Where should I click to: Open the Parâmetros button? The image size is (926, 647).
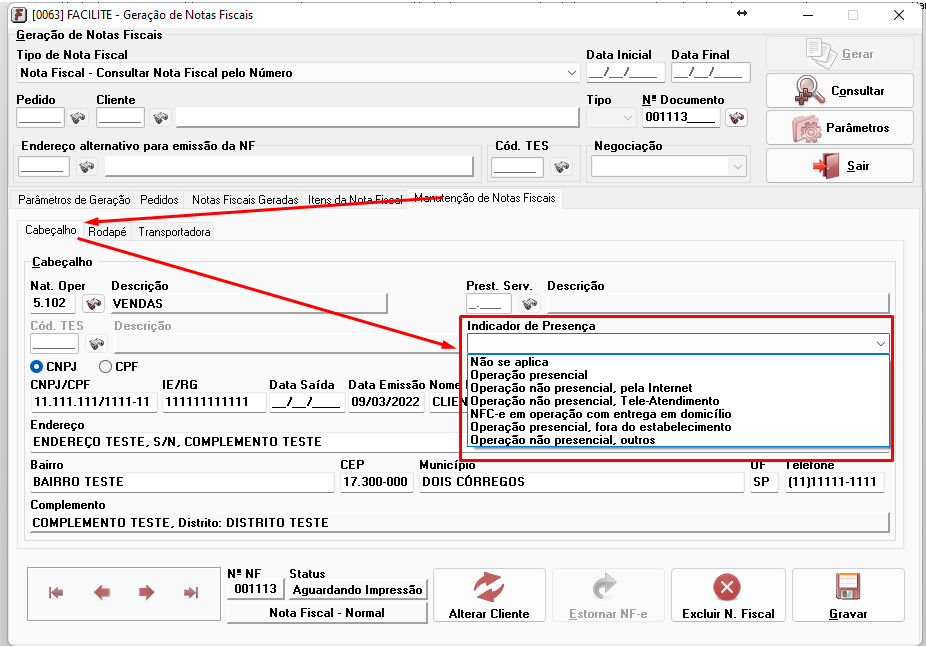pyautogui.click(x=840, y=128)
